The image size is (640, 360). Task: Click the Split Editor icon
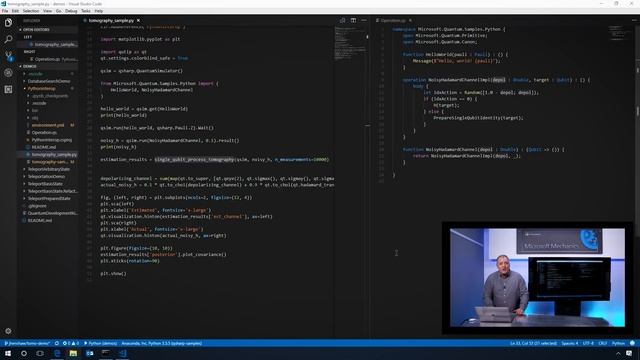(x=353, y=20)
